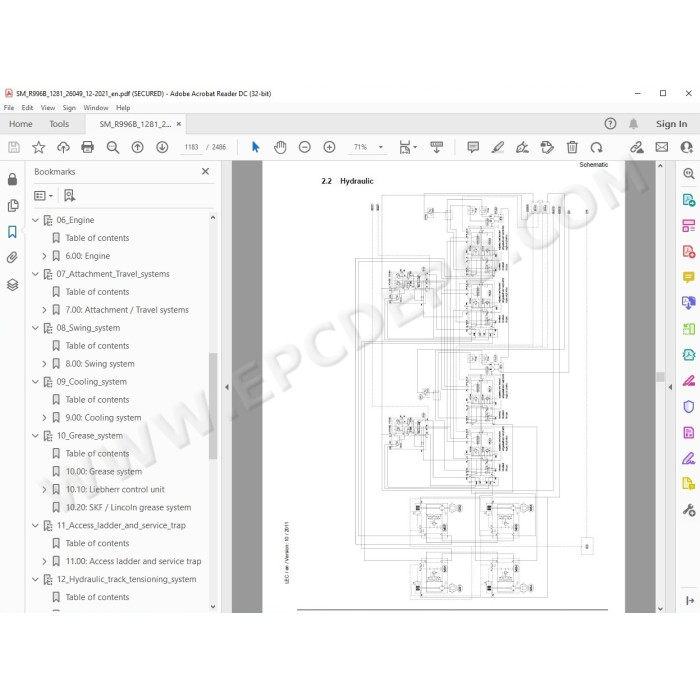
Task: Open bookmark options dropdown menu
Action: point(43,196)
